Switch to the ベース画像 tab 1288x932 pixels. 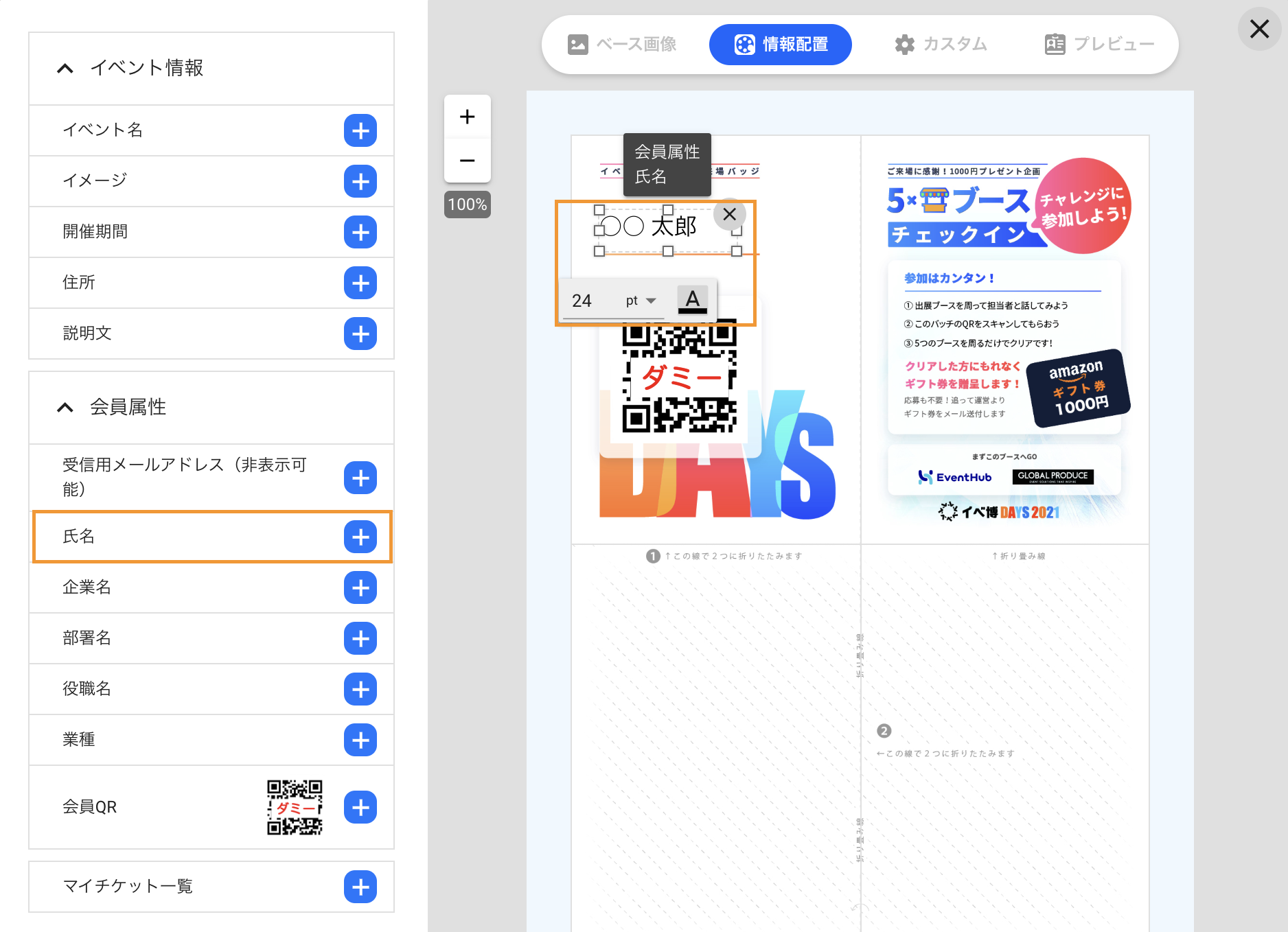click(622, 45)
